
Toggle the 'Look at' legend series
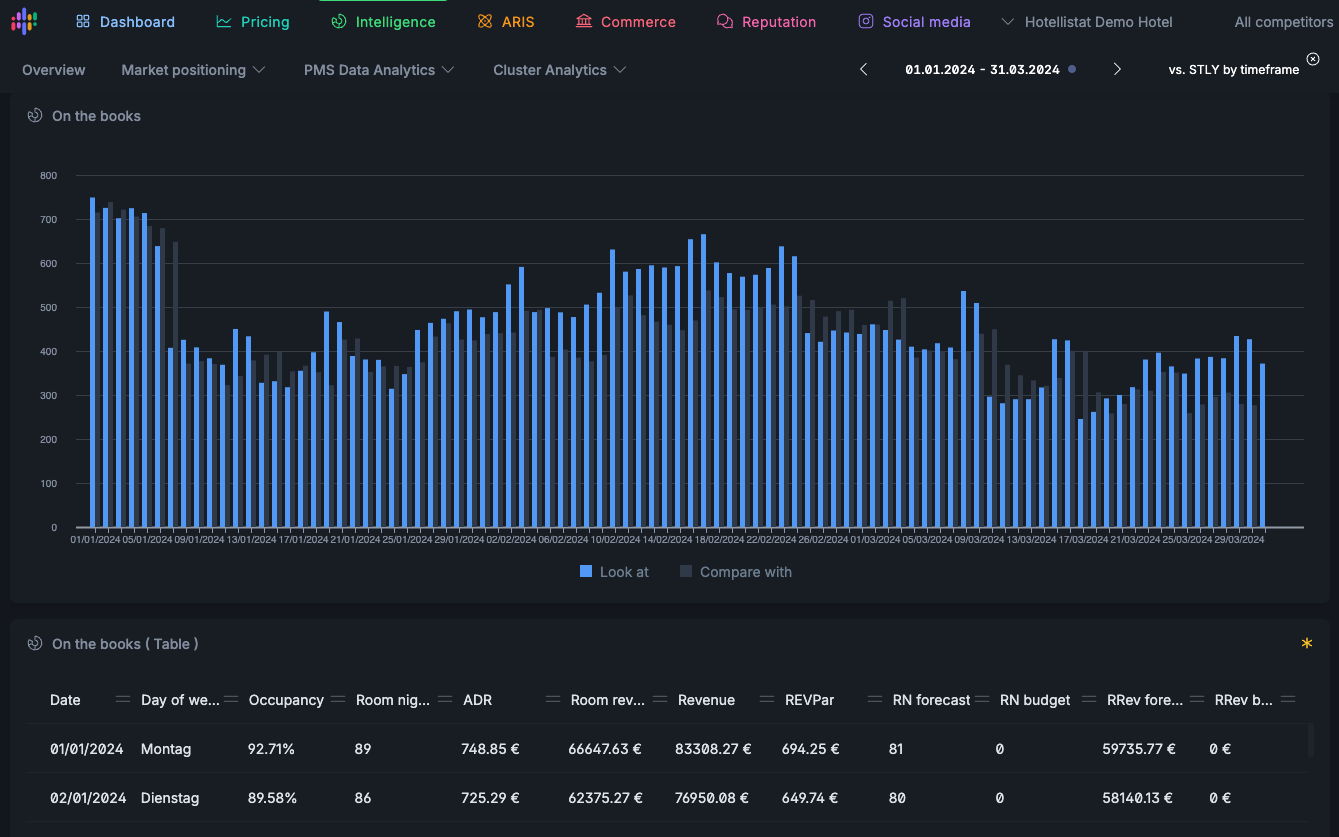(x=614, y=572)
